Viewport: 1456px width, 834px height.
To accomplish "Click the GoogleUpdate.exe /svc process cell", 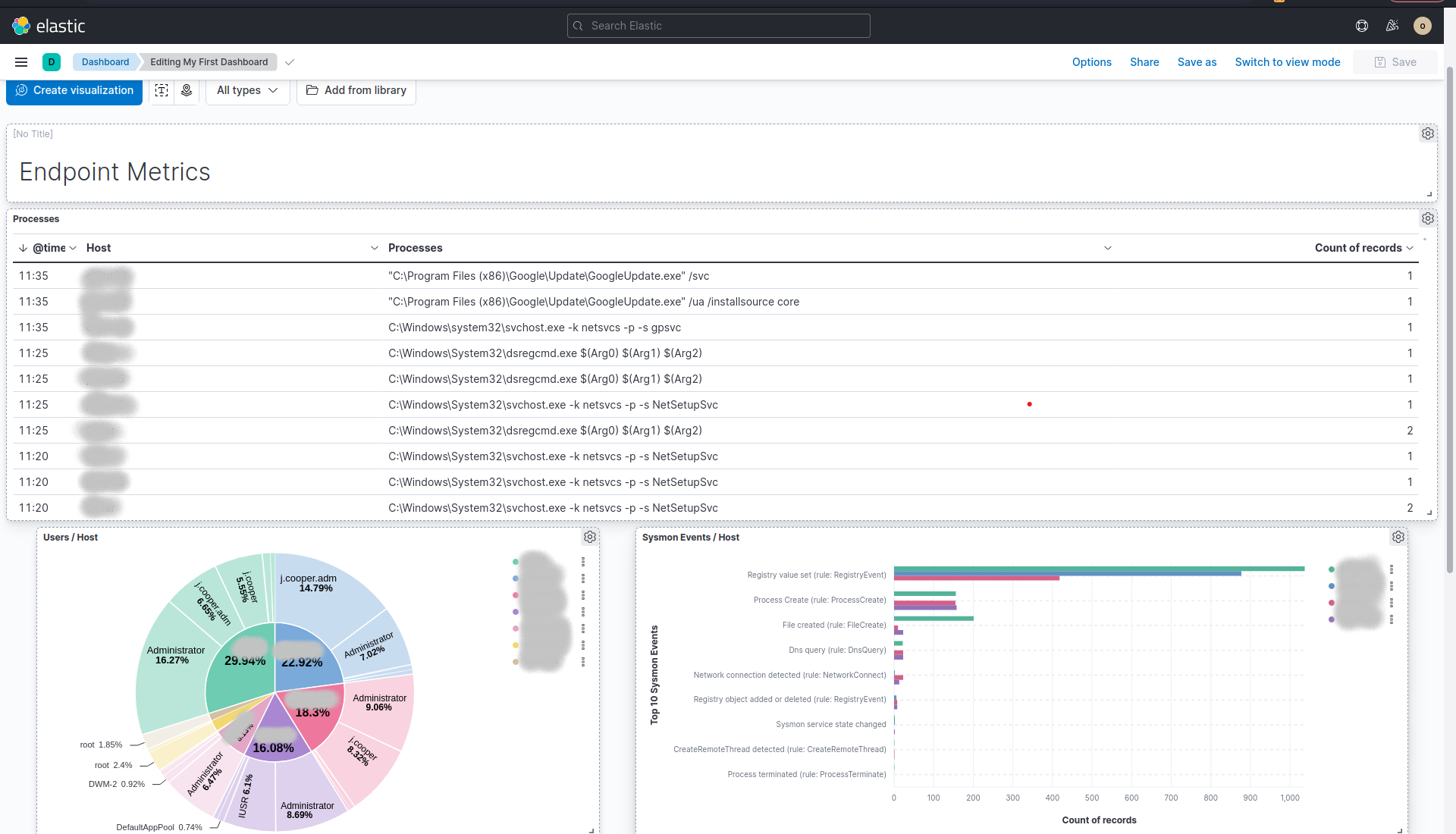I will pyautogui.click(x=548, y=276).
